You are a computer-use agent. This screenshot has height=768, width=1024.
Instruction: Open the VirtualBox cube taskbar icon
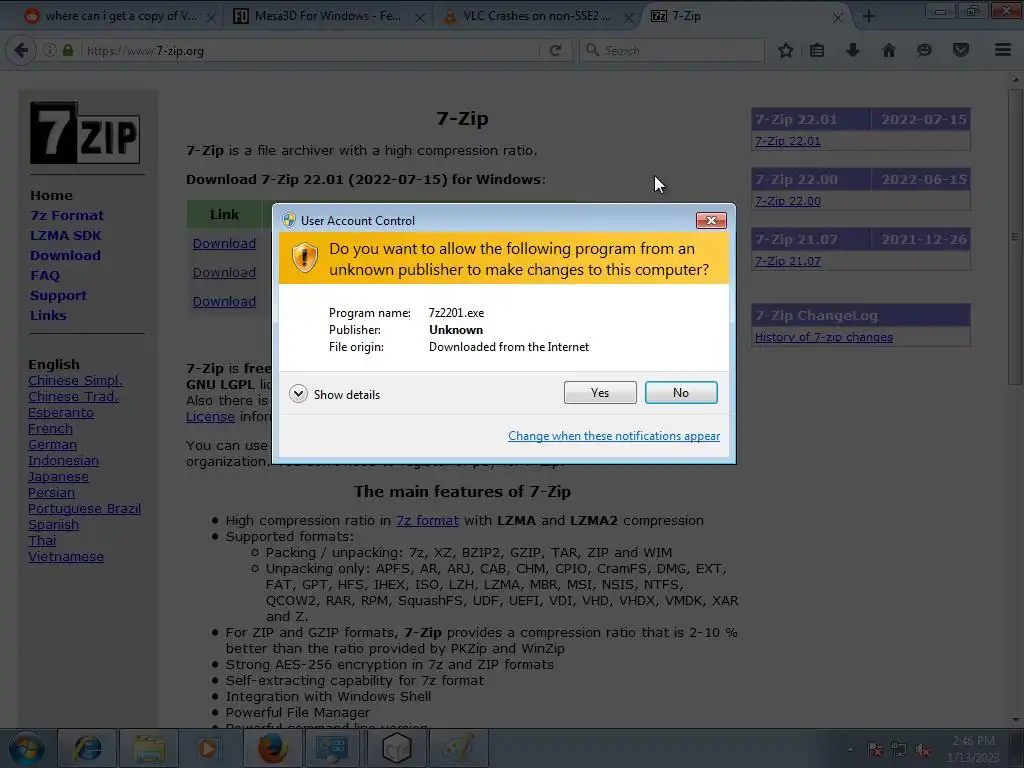point(396,748)
